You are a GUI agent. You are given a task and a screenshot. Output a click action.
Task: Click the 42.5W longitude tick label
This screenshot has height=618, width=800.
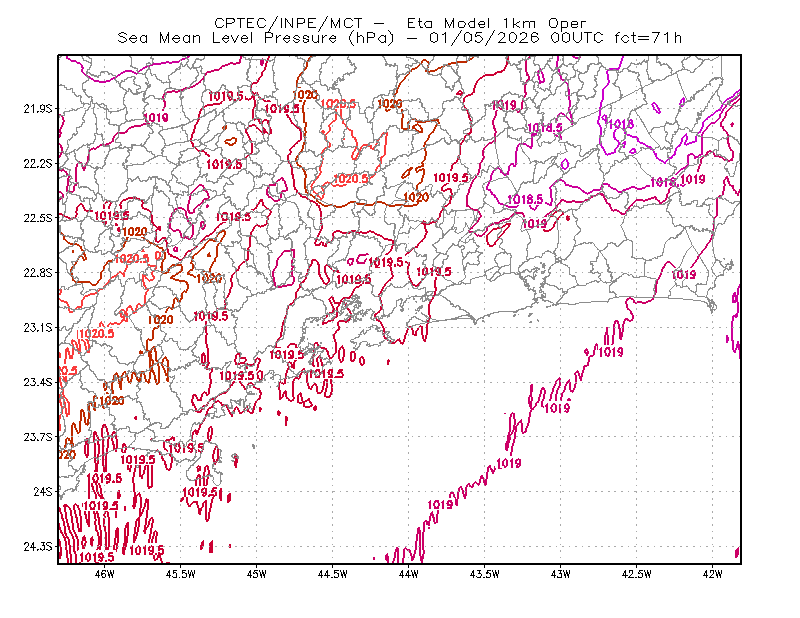637,574
